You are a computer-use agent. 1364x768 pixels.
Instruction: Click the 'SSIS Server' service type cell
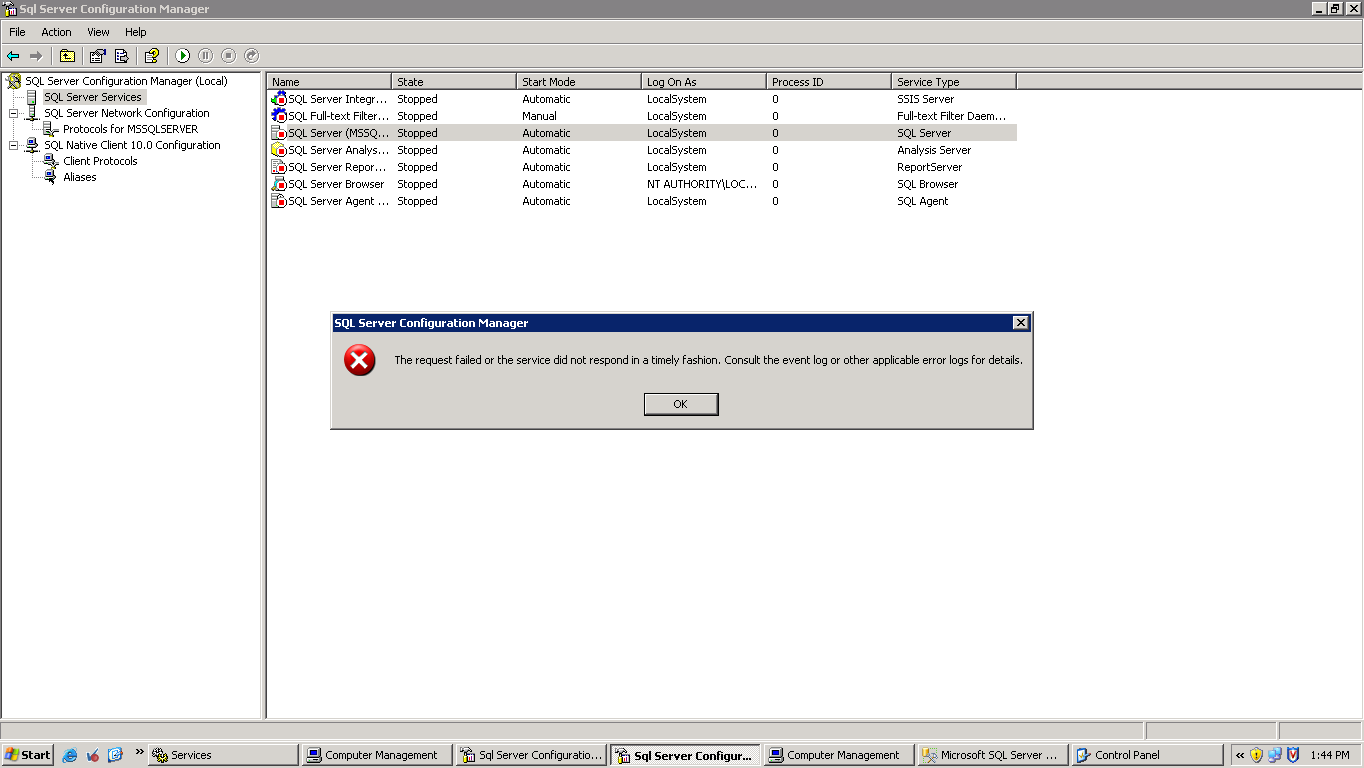925,99
